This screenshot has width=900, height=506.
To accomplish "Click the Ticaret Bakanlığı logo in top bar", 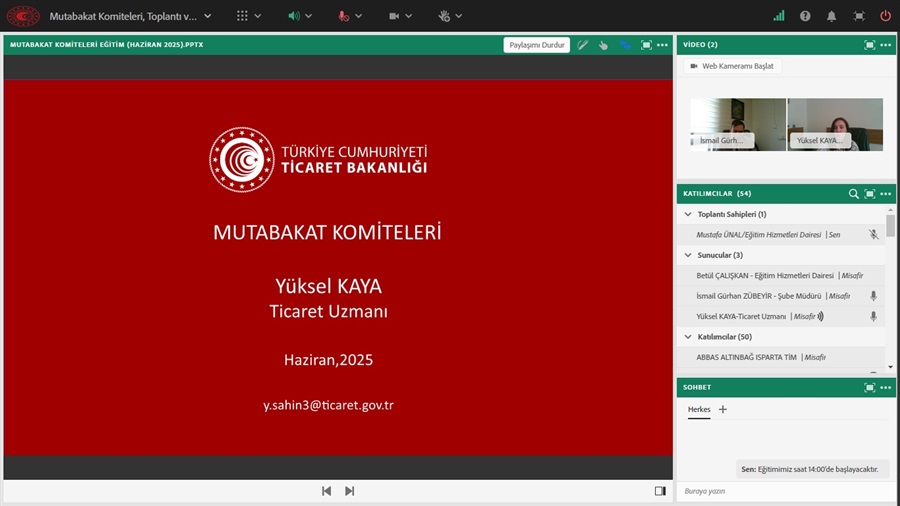I will 23,16.
